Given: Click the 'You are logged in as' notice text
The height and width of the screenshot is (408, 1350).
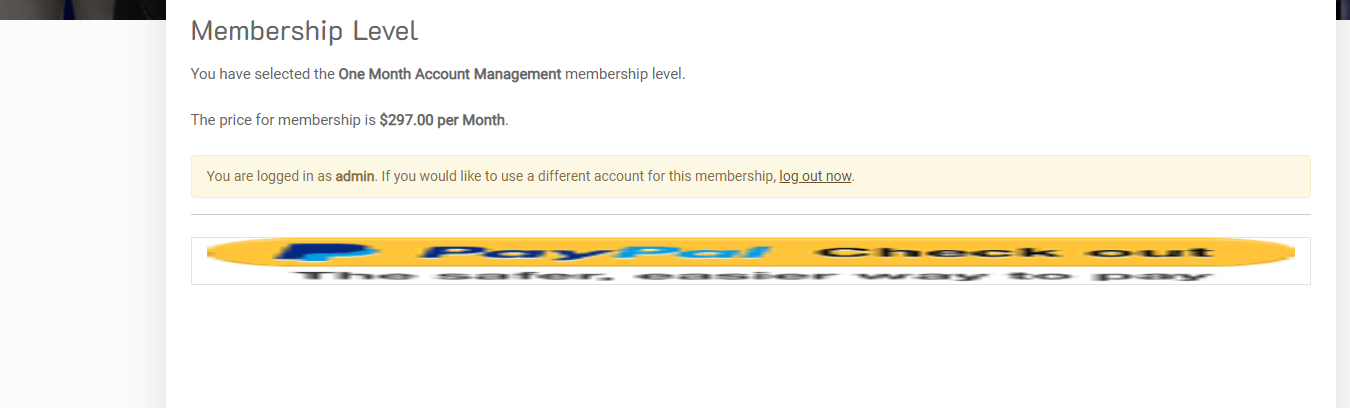Looking at the screenshot, I should 269,176.
